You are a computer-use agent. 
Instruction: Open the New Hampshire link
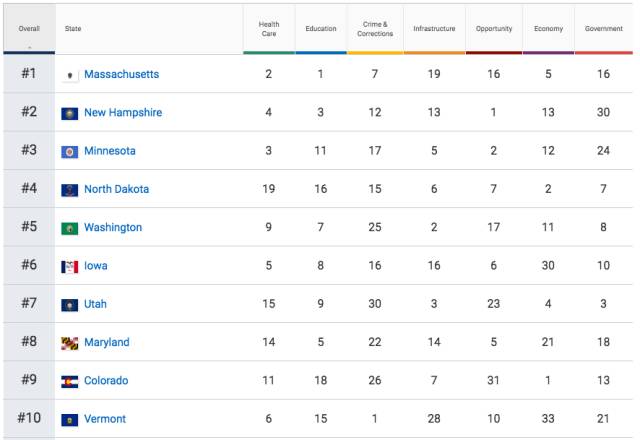click(123, 113)
